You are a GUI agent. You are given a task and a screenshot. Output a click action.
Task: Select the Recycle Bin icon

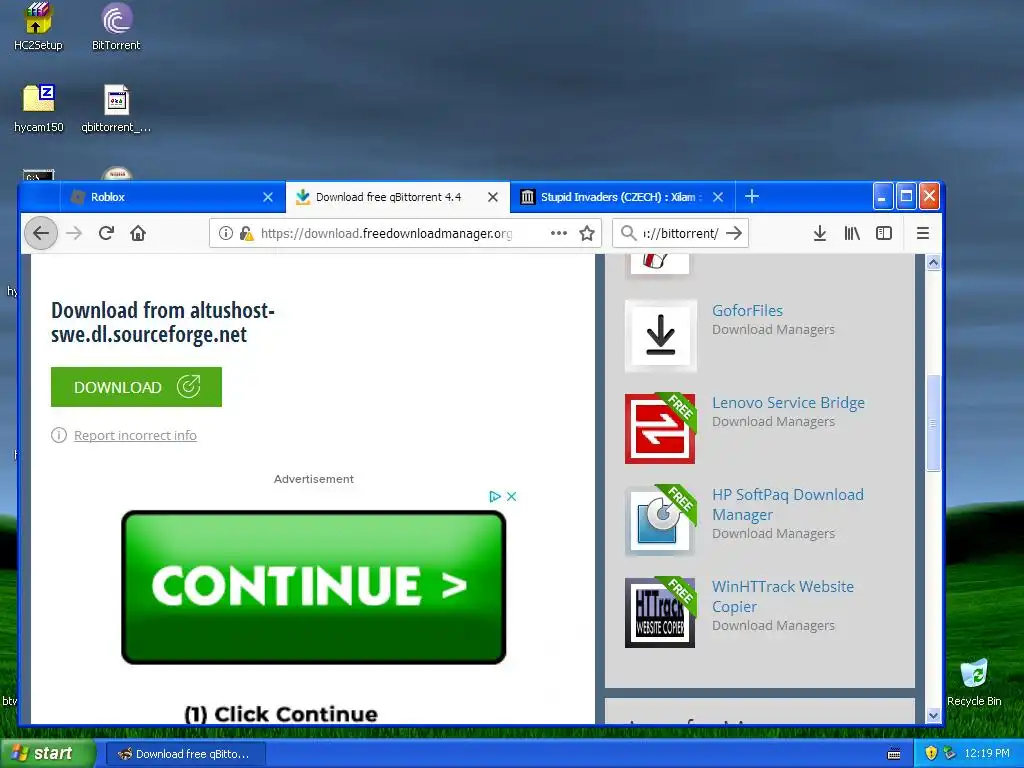coord(974,682)
